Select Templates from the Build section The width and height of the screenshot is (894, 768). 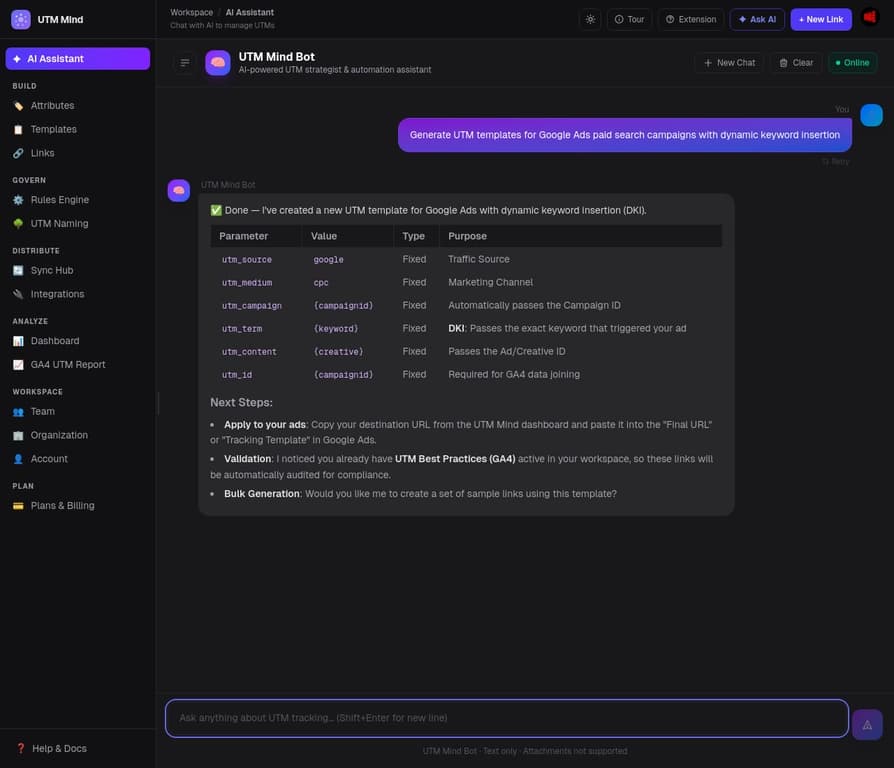pyautogui.click(x=55, y=128)
